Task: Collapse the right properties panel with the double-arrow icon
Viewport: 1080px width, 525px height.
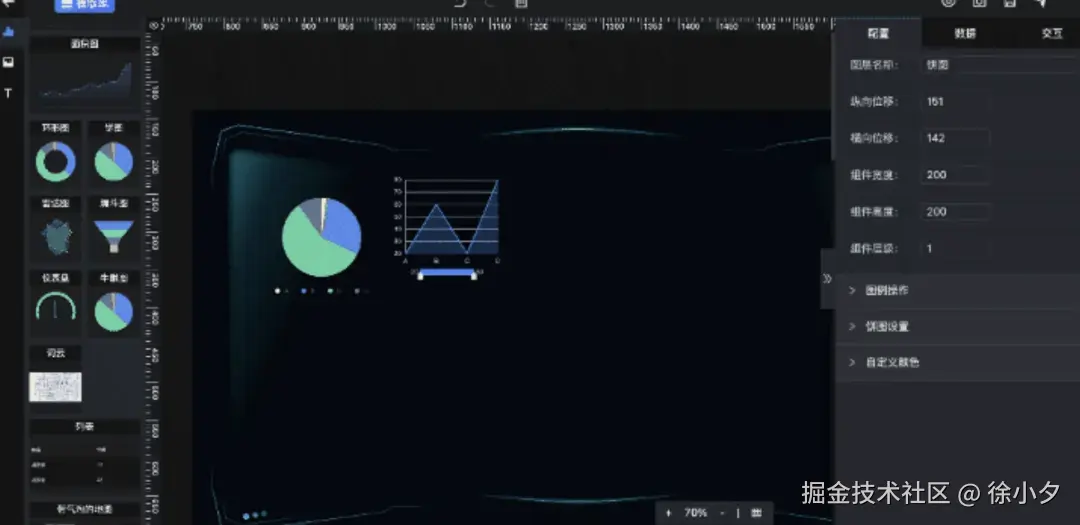Action: [x=827, y=279]
